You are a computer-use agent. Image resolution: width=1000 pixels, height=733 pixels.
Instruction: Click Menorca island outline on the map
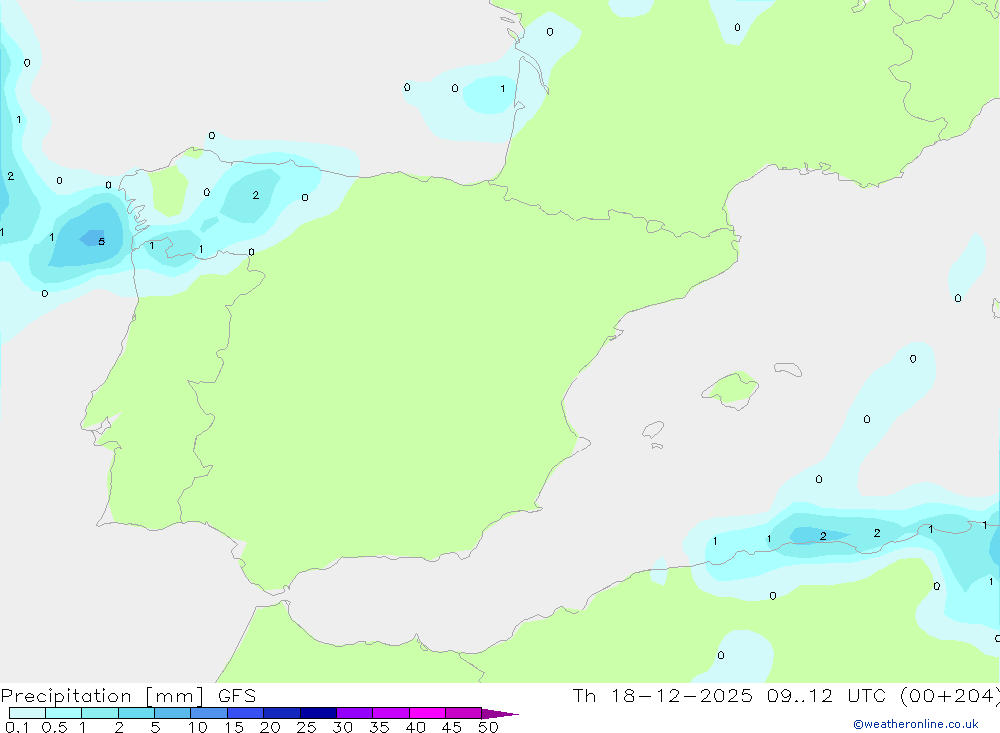tap(788, 369)
